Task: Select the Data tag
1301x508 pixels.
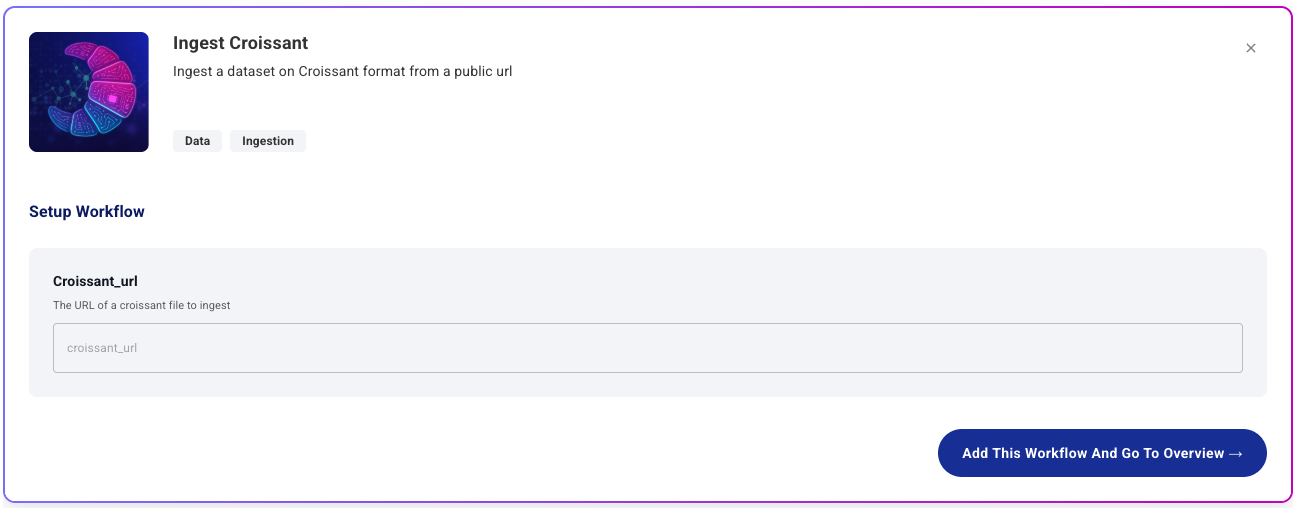Action: 197,141
